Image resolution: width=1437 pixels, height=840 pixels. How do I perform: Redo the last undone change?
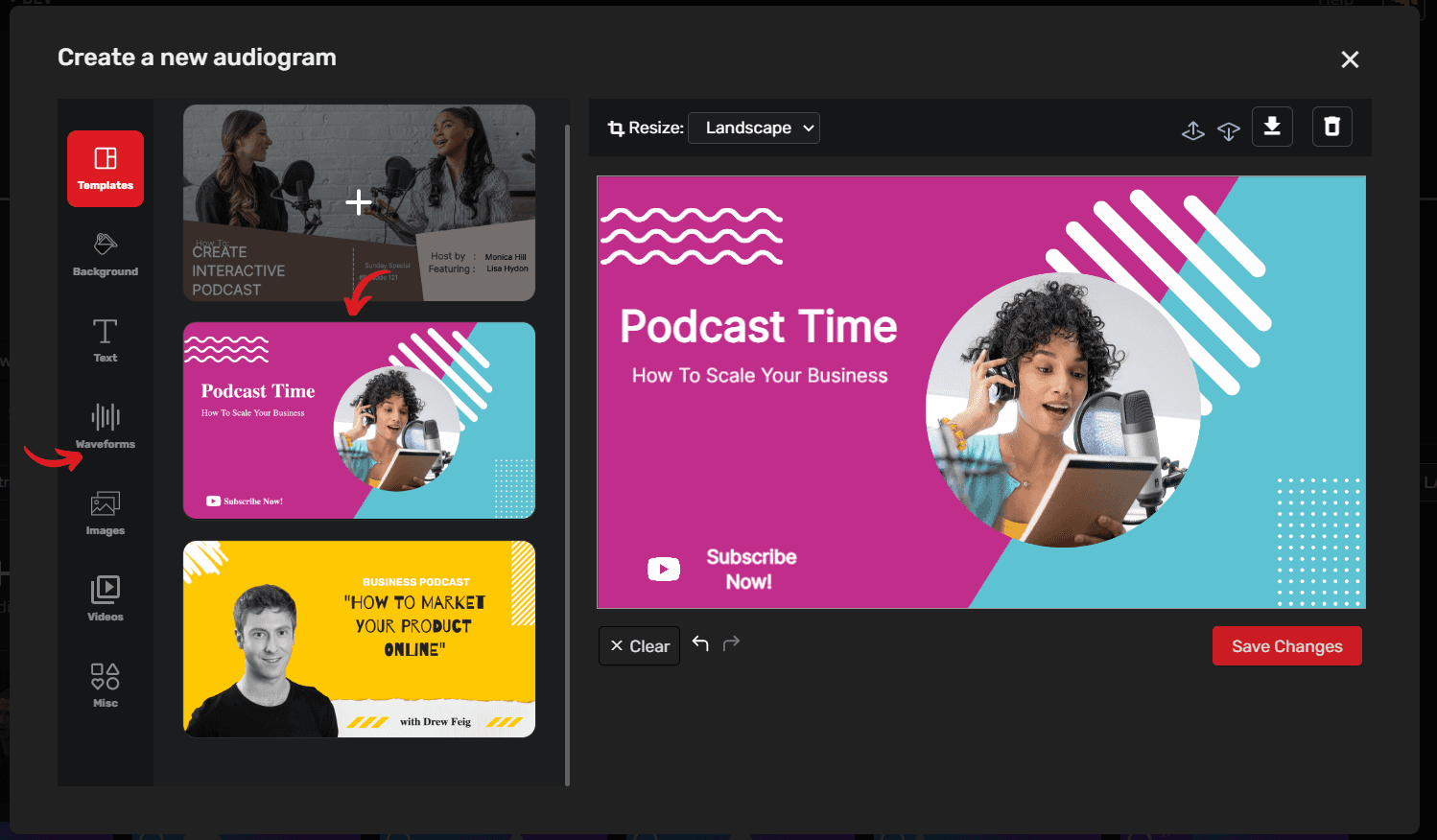tap(731, 643)
